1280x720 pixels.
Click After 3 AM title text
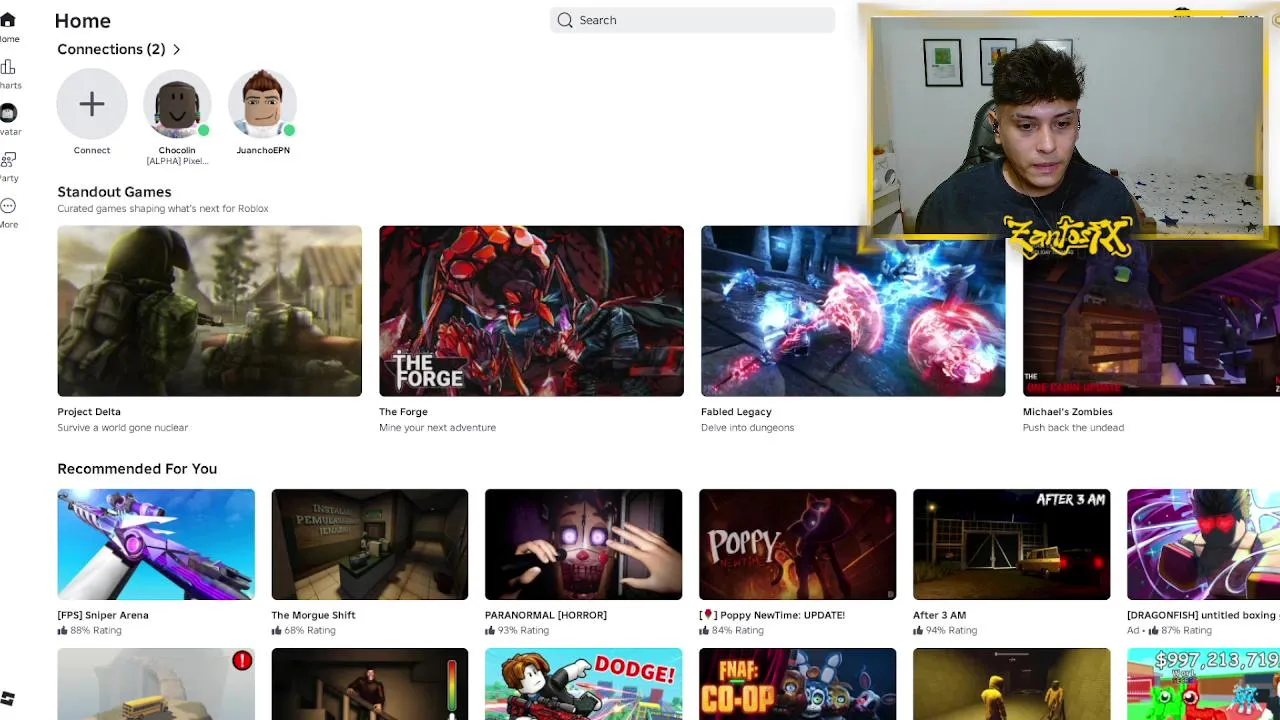point(939,615)
